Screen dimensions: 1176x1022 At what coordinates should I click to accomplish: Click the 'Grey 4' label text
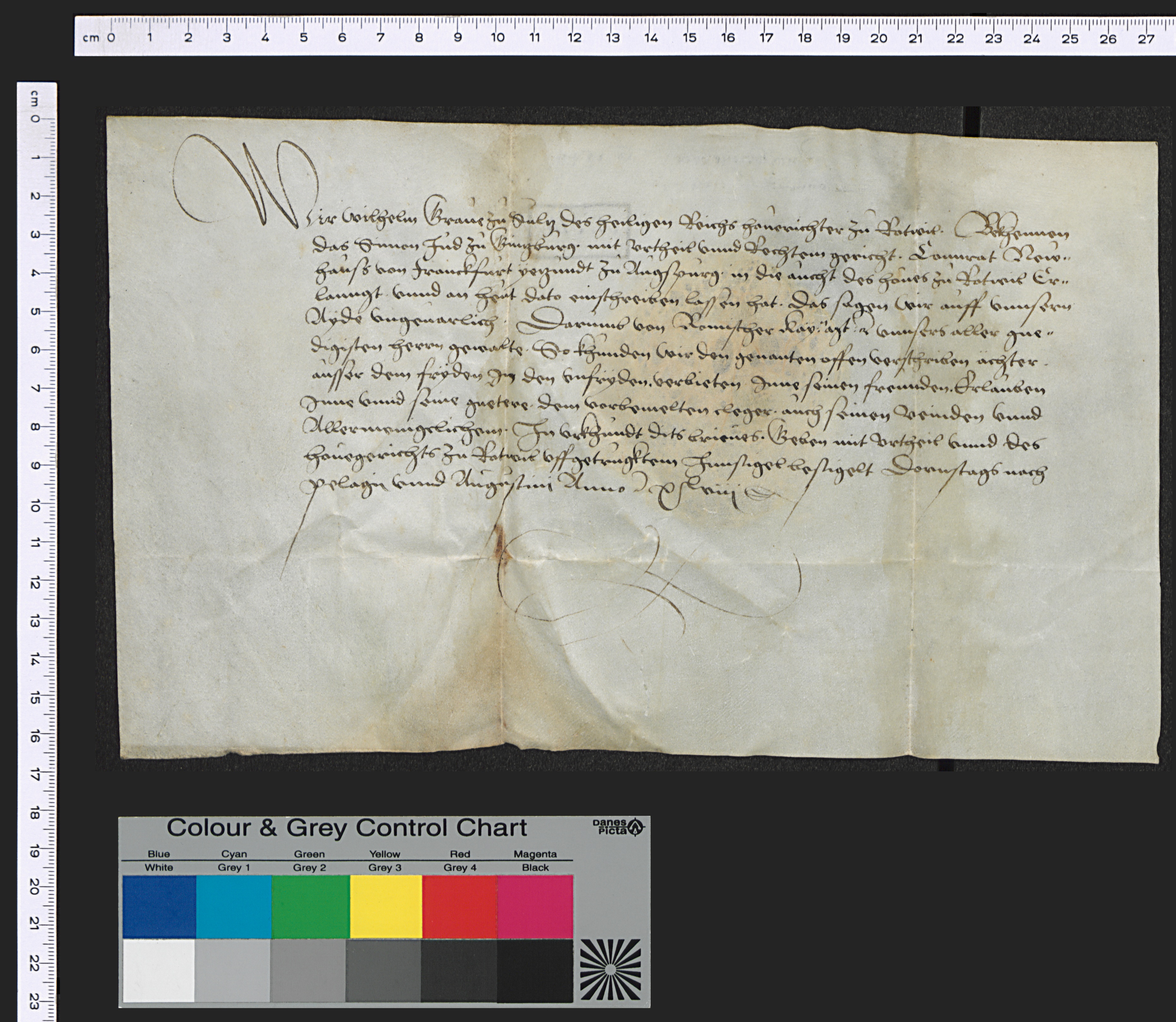pos(460,867)
